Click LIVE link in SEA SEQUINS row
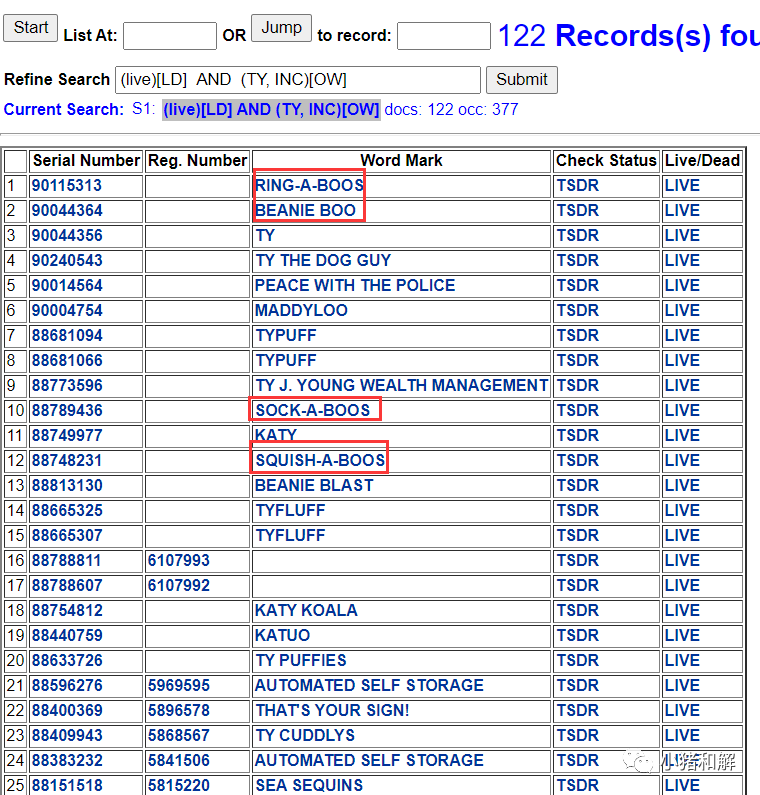 [x=682, y=785]
